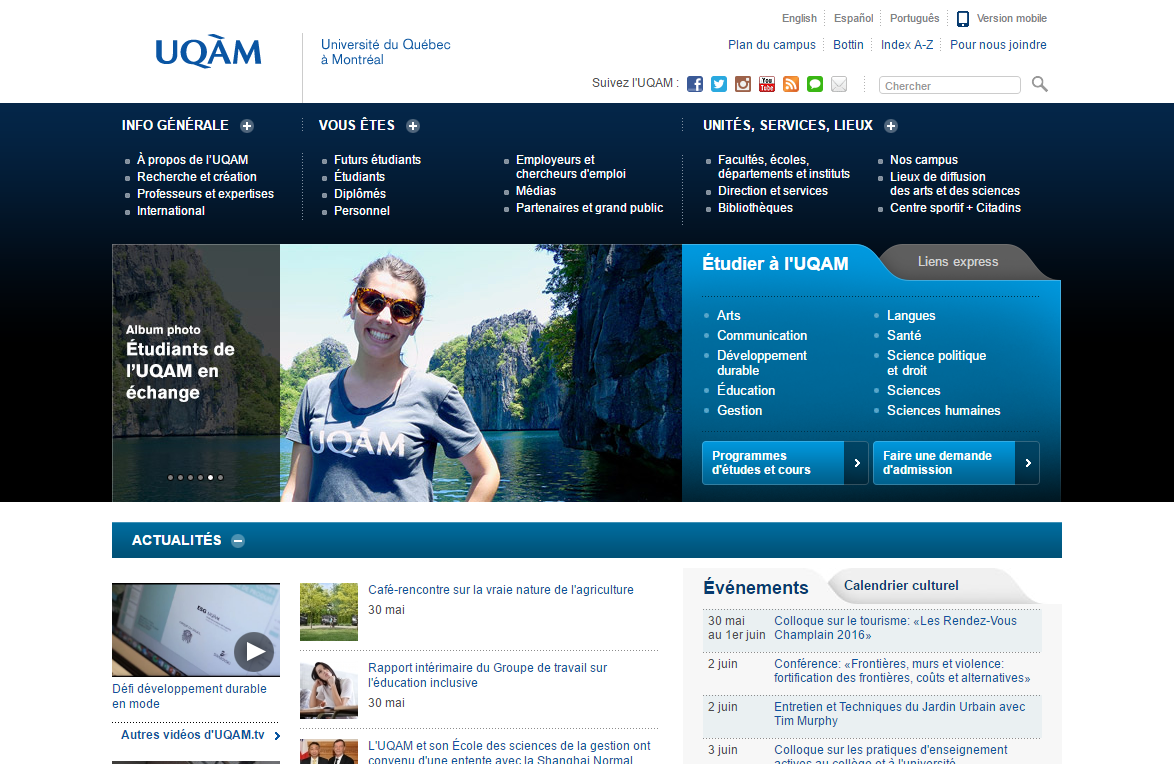The width and height of the screenshot is (1174, 764).
Task: Open Étudiants de l'UQAM en échange album
Action: point(180,371)
